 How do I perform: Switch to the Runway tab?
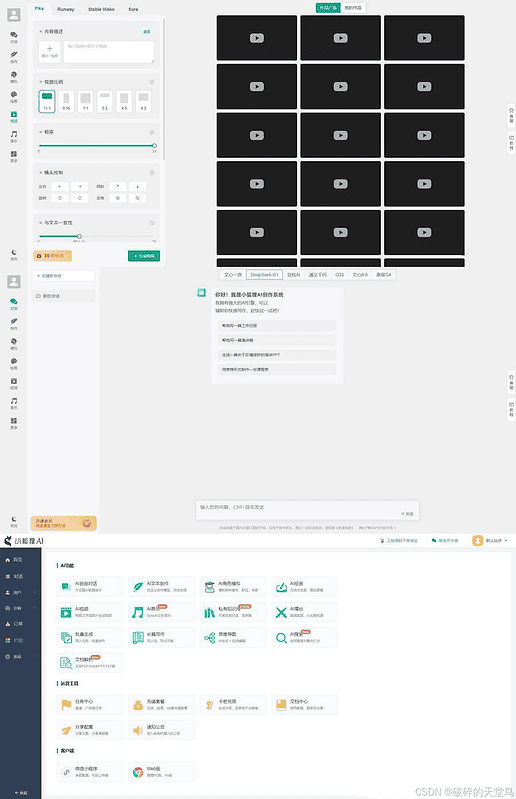66,9
